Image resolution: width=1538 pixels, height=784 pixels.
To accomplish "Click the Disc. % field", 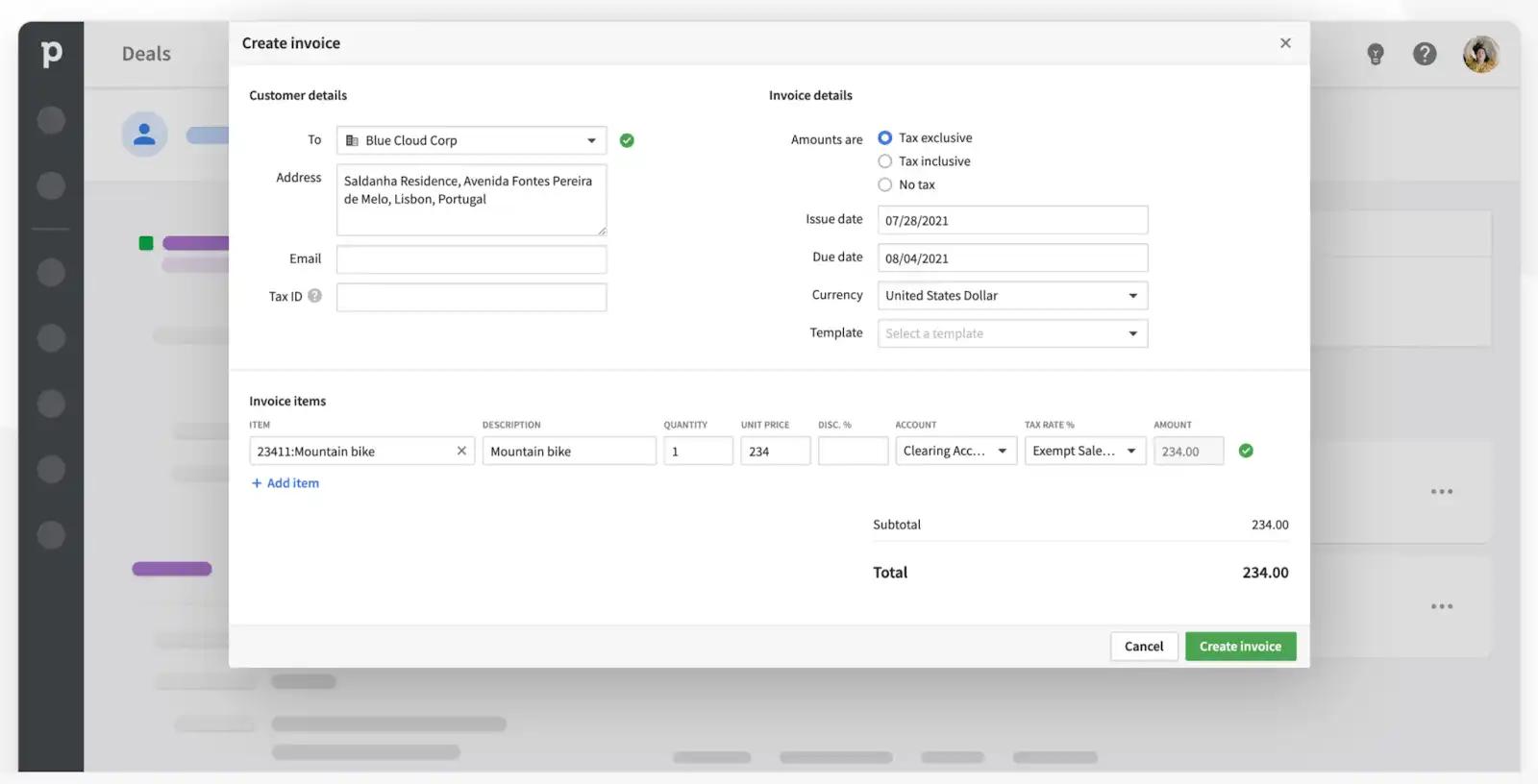I will 853,451.
